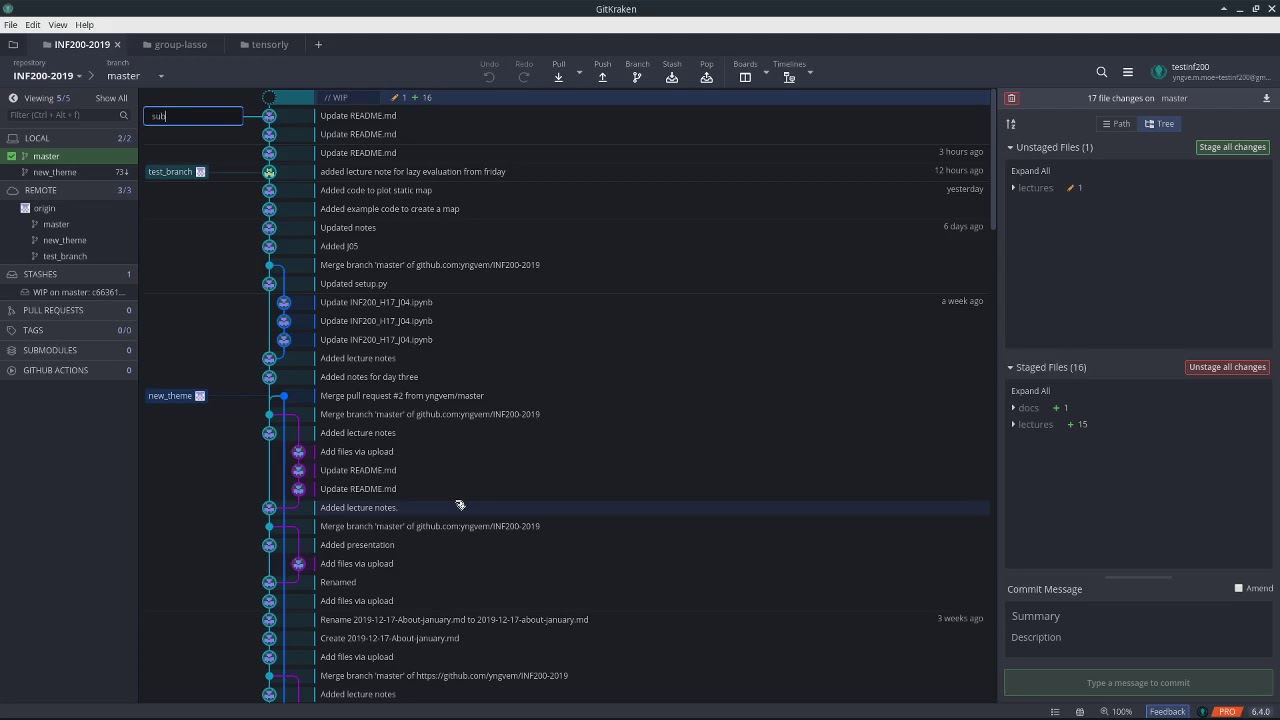Viewport: 1280px width, 720px height.
Task: Open the repository folder icon
Action: click(x=13, y=45)
